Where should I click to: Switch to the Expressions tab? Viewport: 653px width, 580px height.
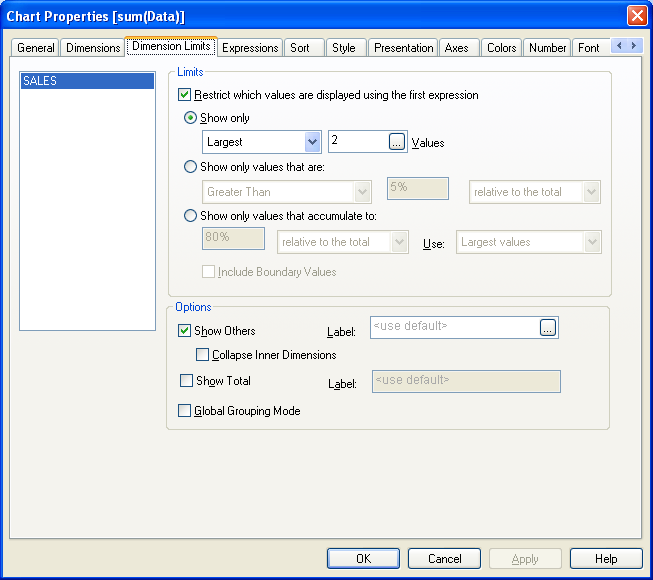(x=250, y=48)
